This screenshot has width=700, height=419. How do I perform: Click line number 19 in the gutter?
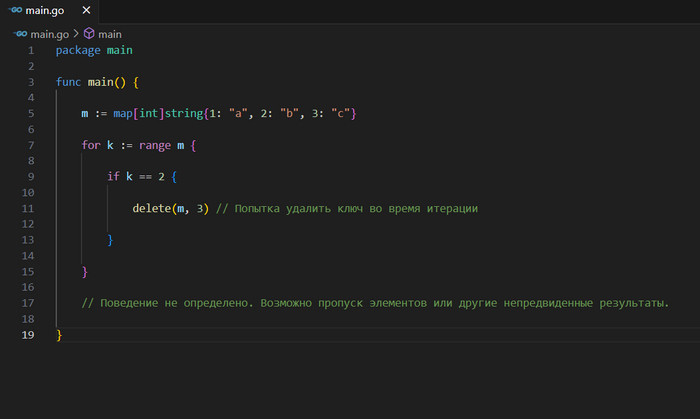(28, 335)
